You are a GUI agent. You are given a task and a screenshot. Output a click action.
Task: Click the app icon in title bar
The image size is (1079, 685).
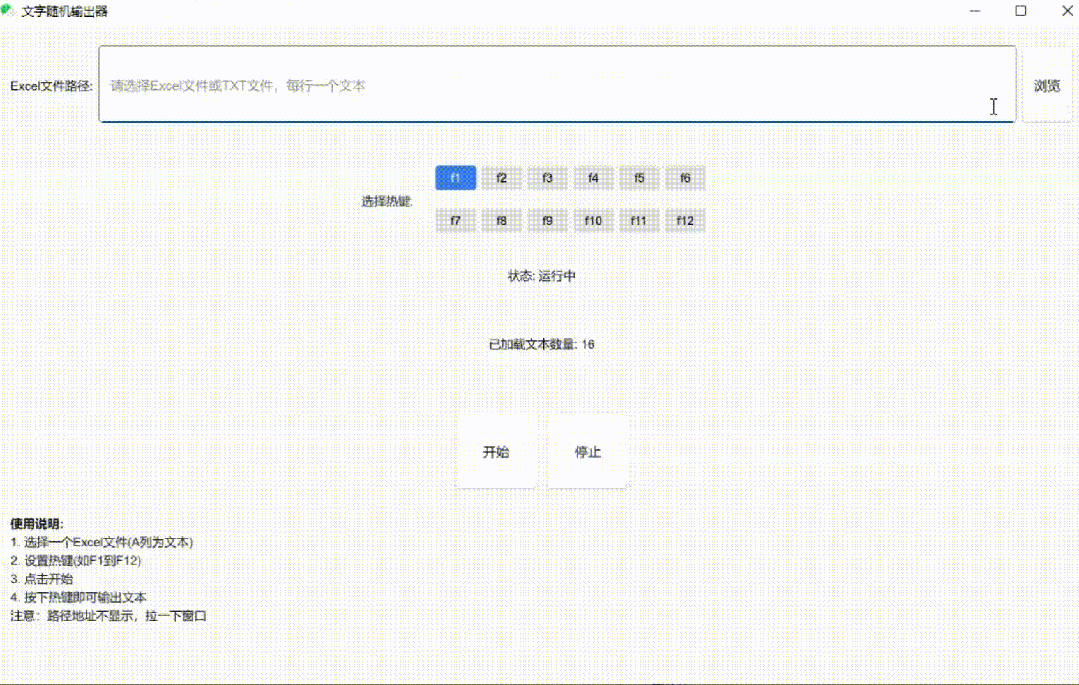(x=8, y=11)
